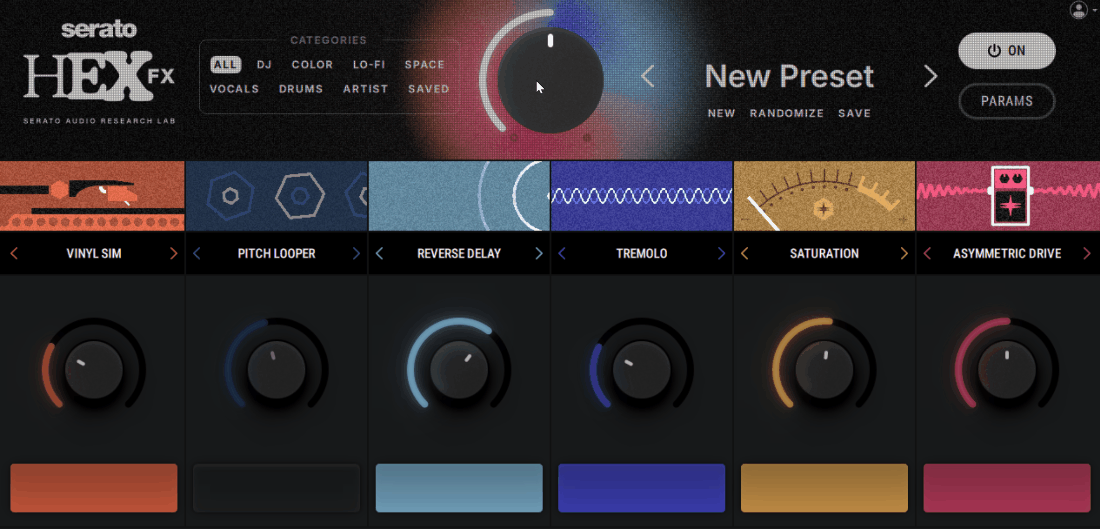Click SAVE preset
Viewport: 1100px width, 529px height.
(854, 113)
